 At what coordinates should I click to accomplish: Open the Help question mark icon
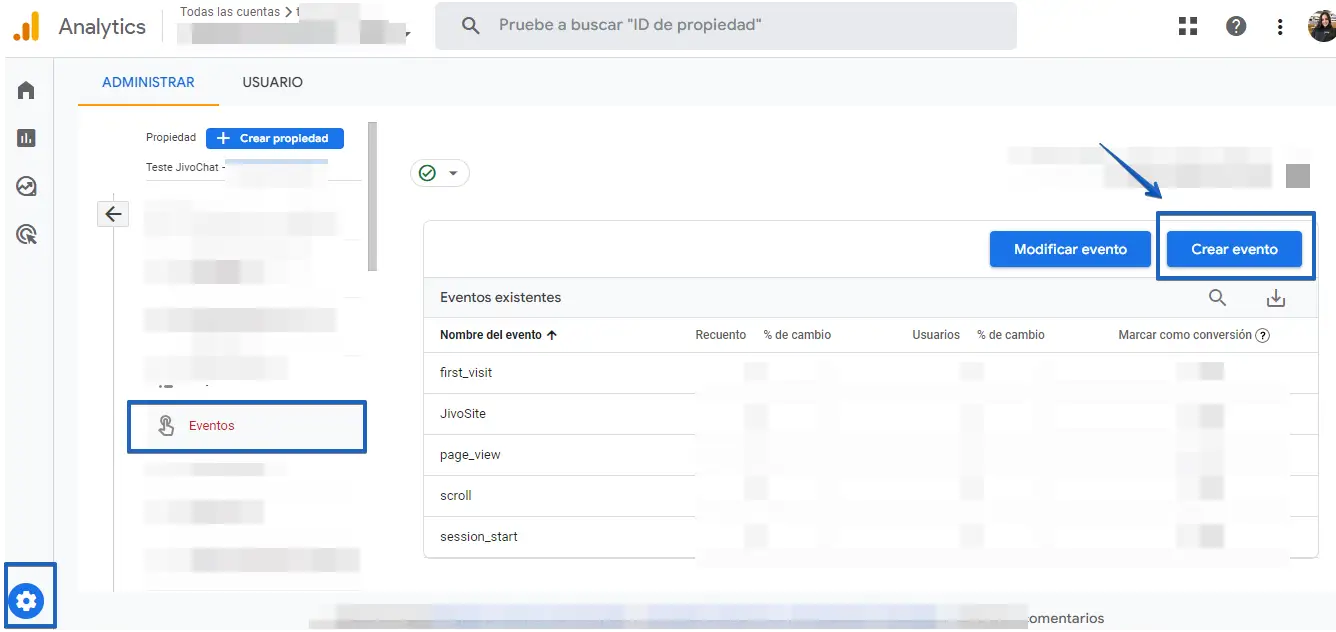1236,27
